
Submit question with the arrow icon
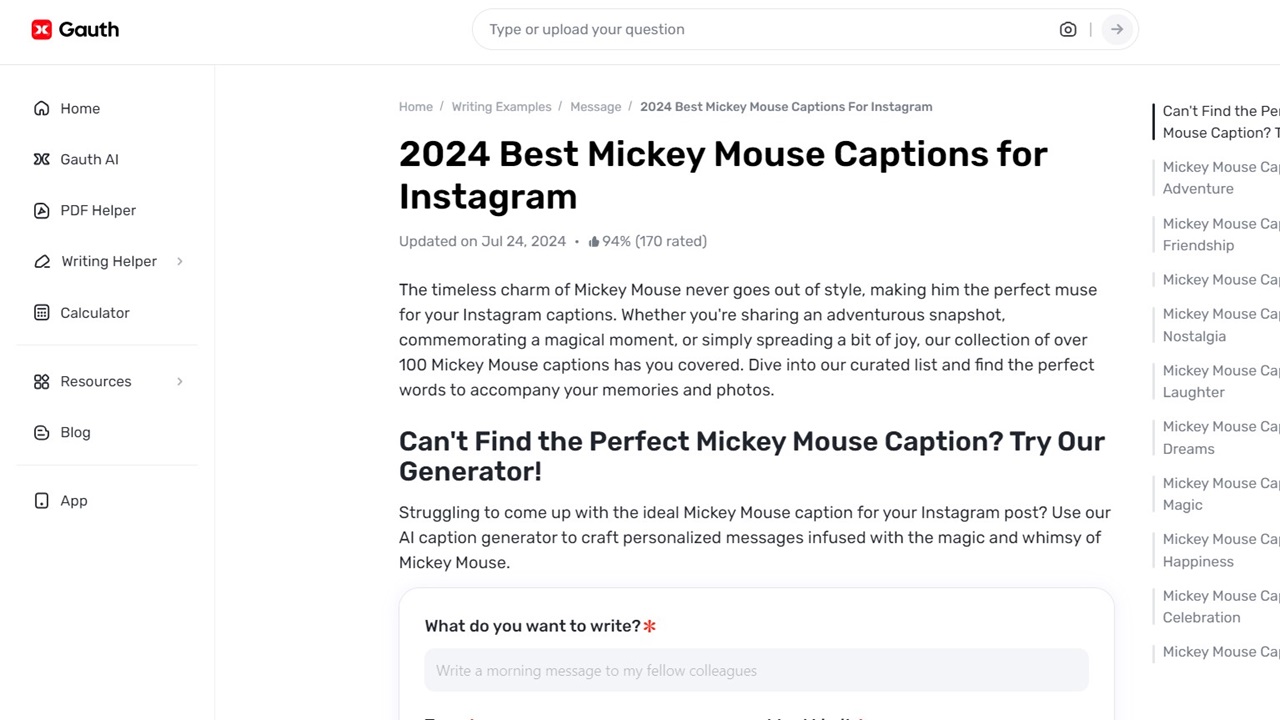click(1116, 29)
